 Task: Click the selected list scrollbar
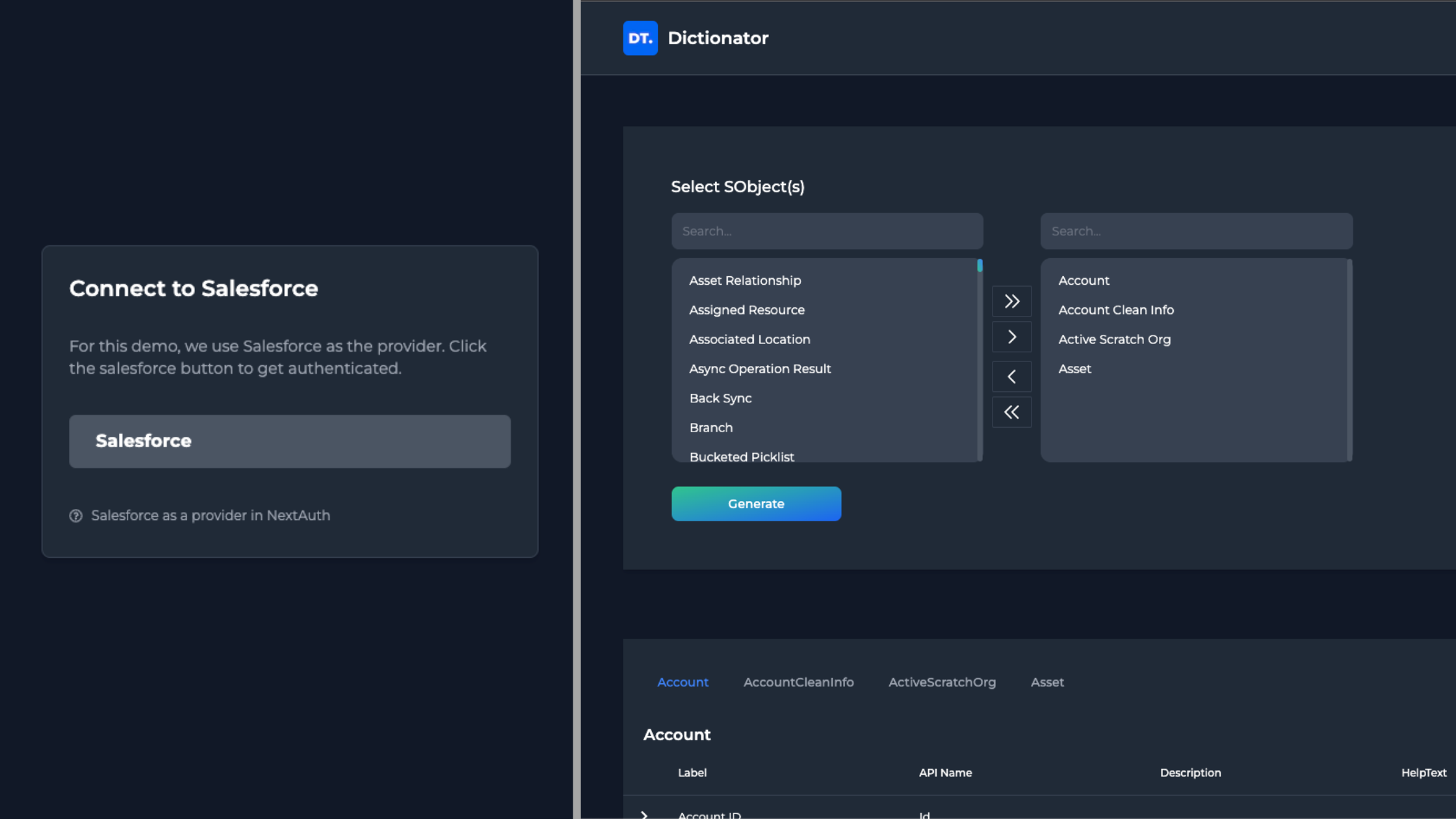click(1349, 361)
